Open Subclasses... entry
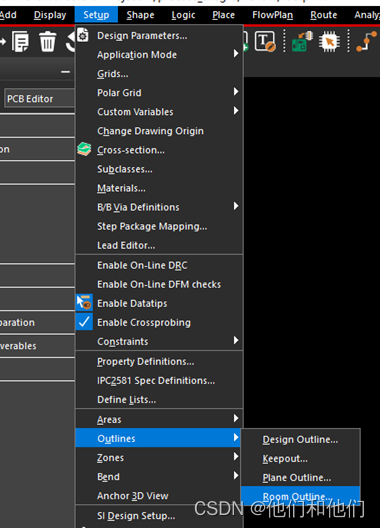This screenshot has height=528, width=380. [159, 169]
